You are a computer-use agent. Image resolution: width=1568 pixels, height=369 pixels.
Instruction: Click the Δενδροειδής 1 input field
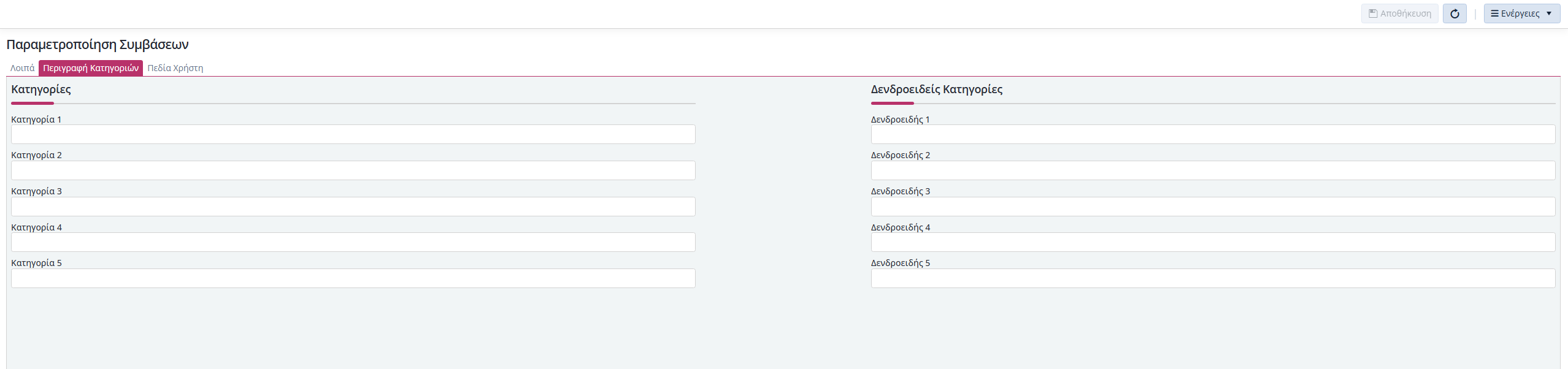point(1213,134)
